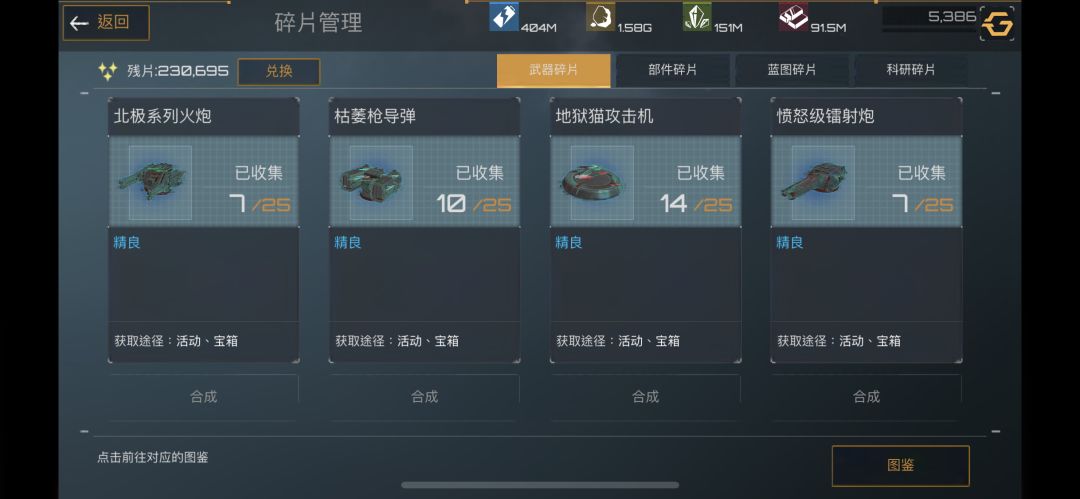Click the blue metal resource icon

(504, 17)
